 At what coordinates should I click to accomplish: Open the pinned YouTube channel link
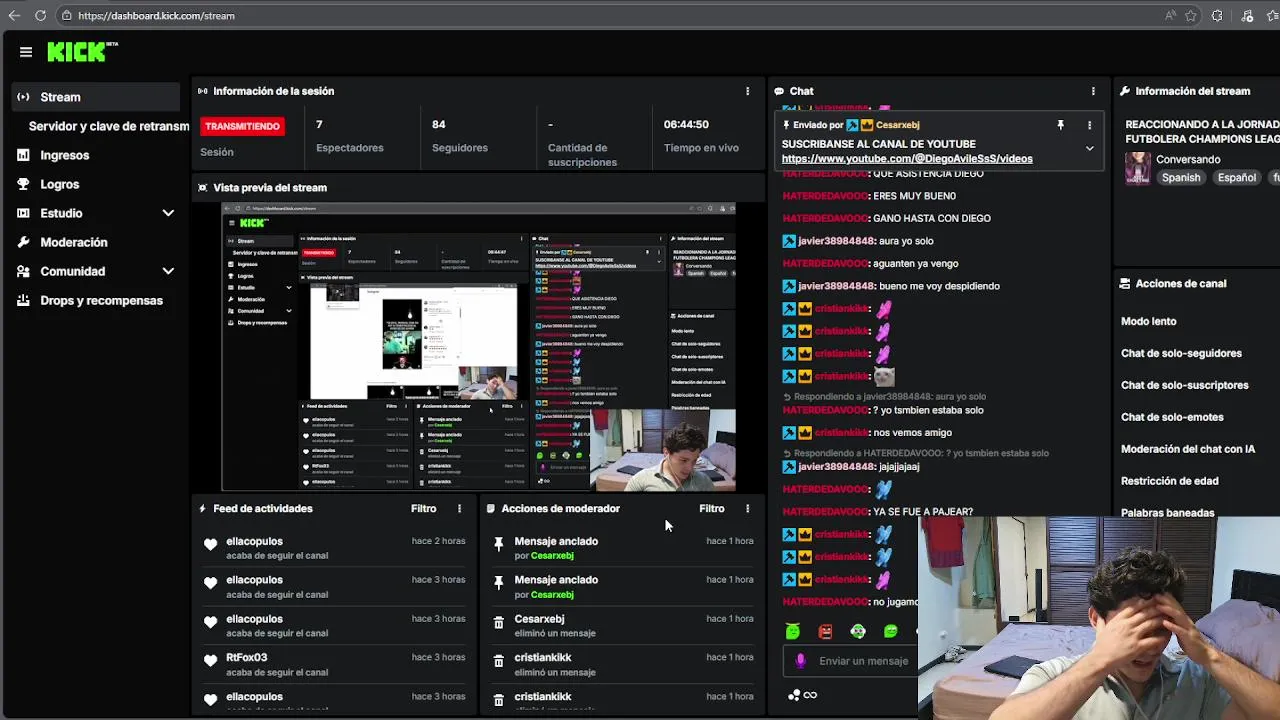click(x=907, y=158)
